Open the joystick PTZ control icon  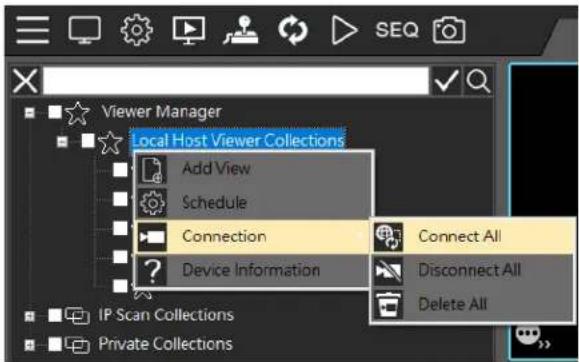click(x=241, y=30)
